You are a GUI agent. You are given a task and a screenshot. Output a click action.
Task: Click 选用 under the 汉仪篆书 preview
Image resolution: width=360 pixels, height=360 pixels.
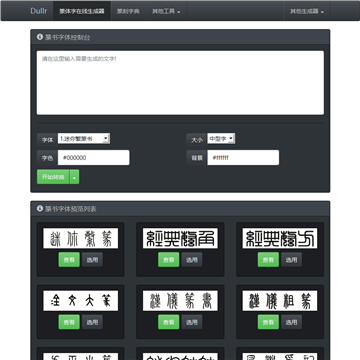tap(192, 322)
